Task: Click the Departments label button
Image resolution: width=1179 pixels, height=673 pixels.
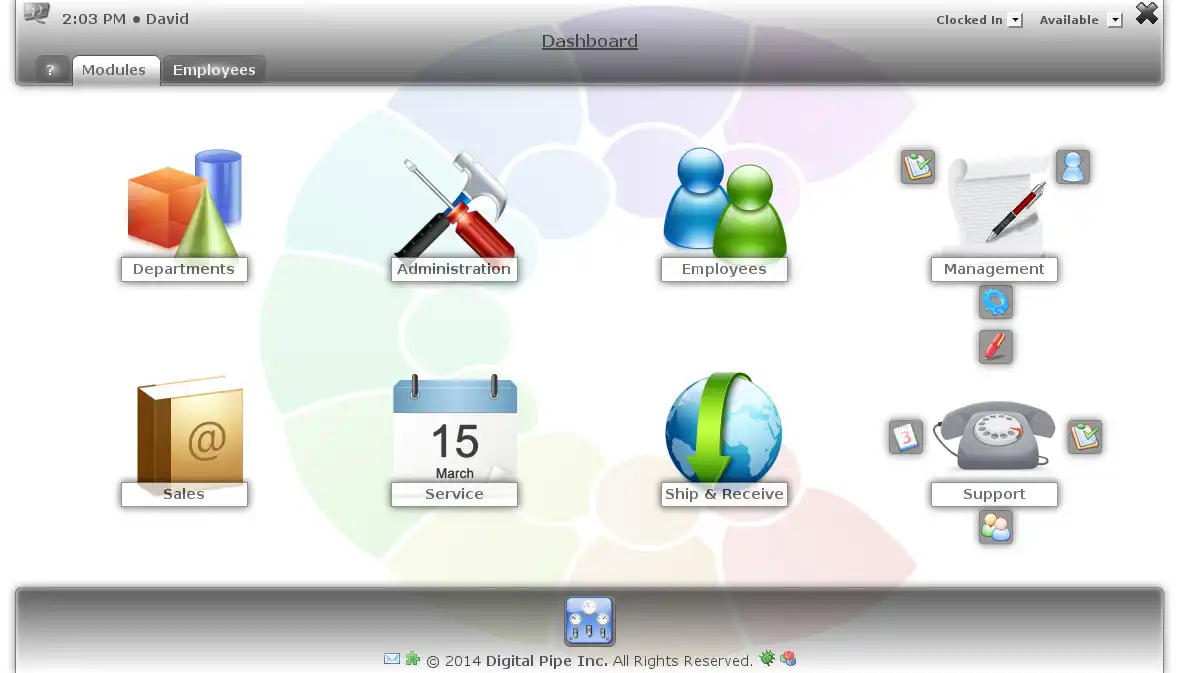Action: pos(184,269)
